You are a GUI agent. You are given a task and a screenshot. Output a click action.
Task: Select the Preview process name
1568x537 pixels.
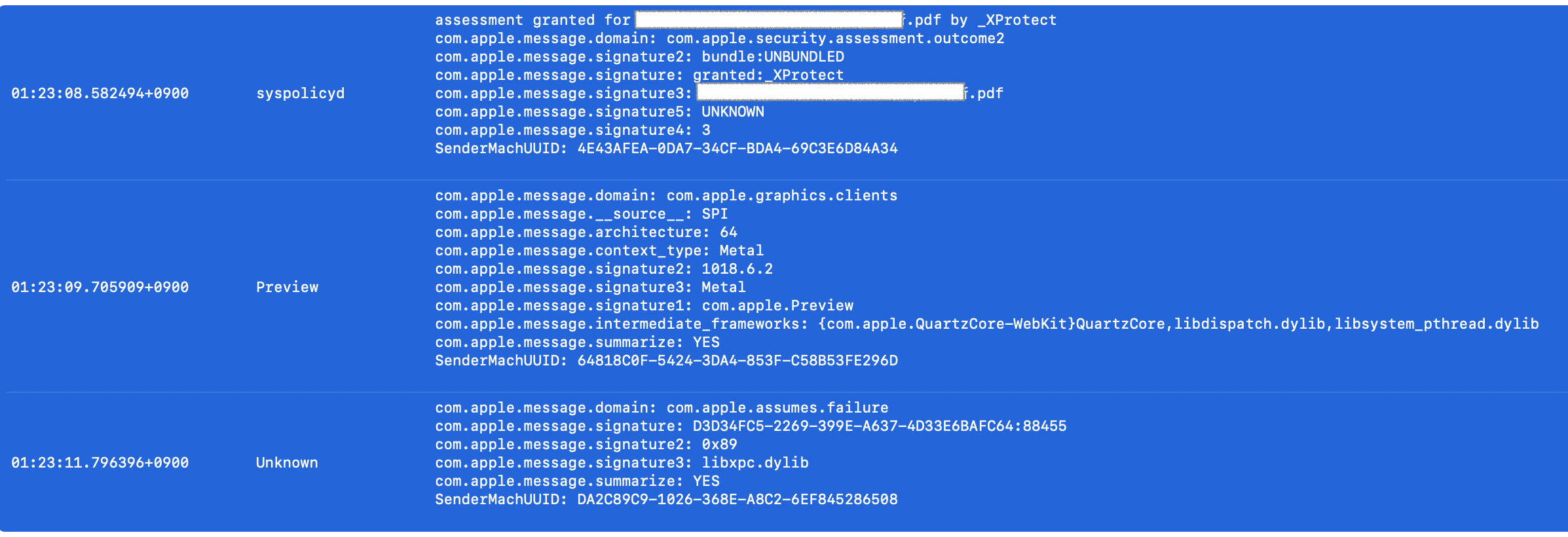tap(287, 287)
